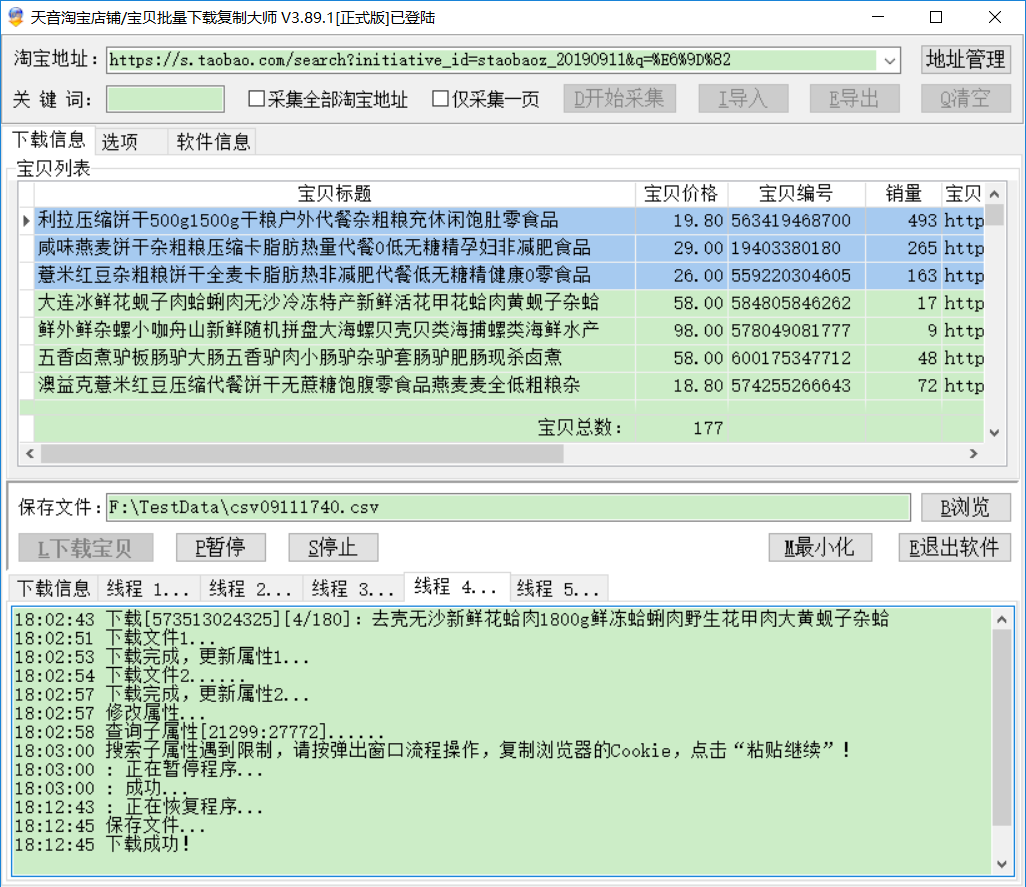Screen dimensions: 1026x887
Task: Click the app icon in title bar
Action: click(16, 17)
